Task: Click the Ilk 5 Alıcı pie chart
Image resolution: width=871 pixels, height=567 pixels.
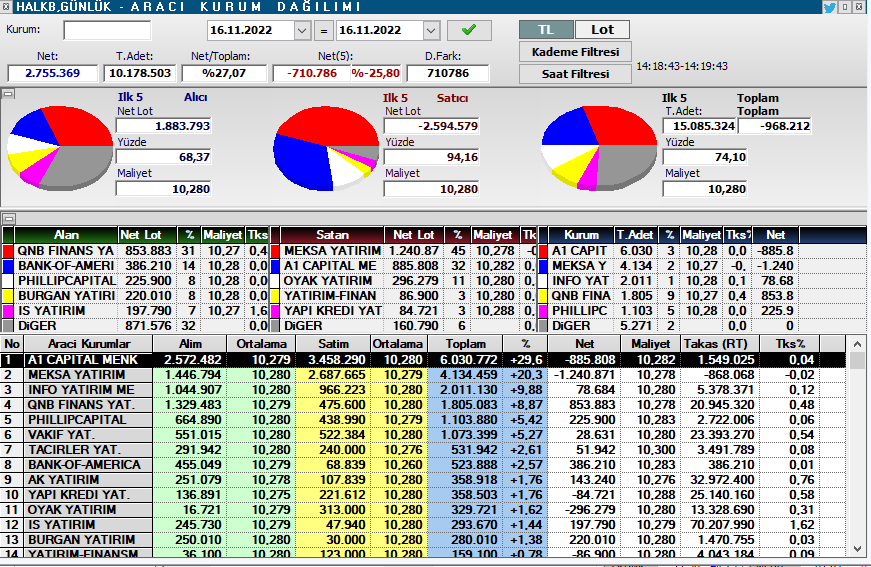Action: click(x=60, y=147)
